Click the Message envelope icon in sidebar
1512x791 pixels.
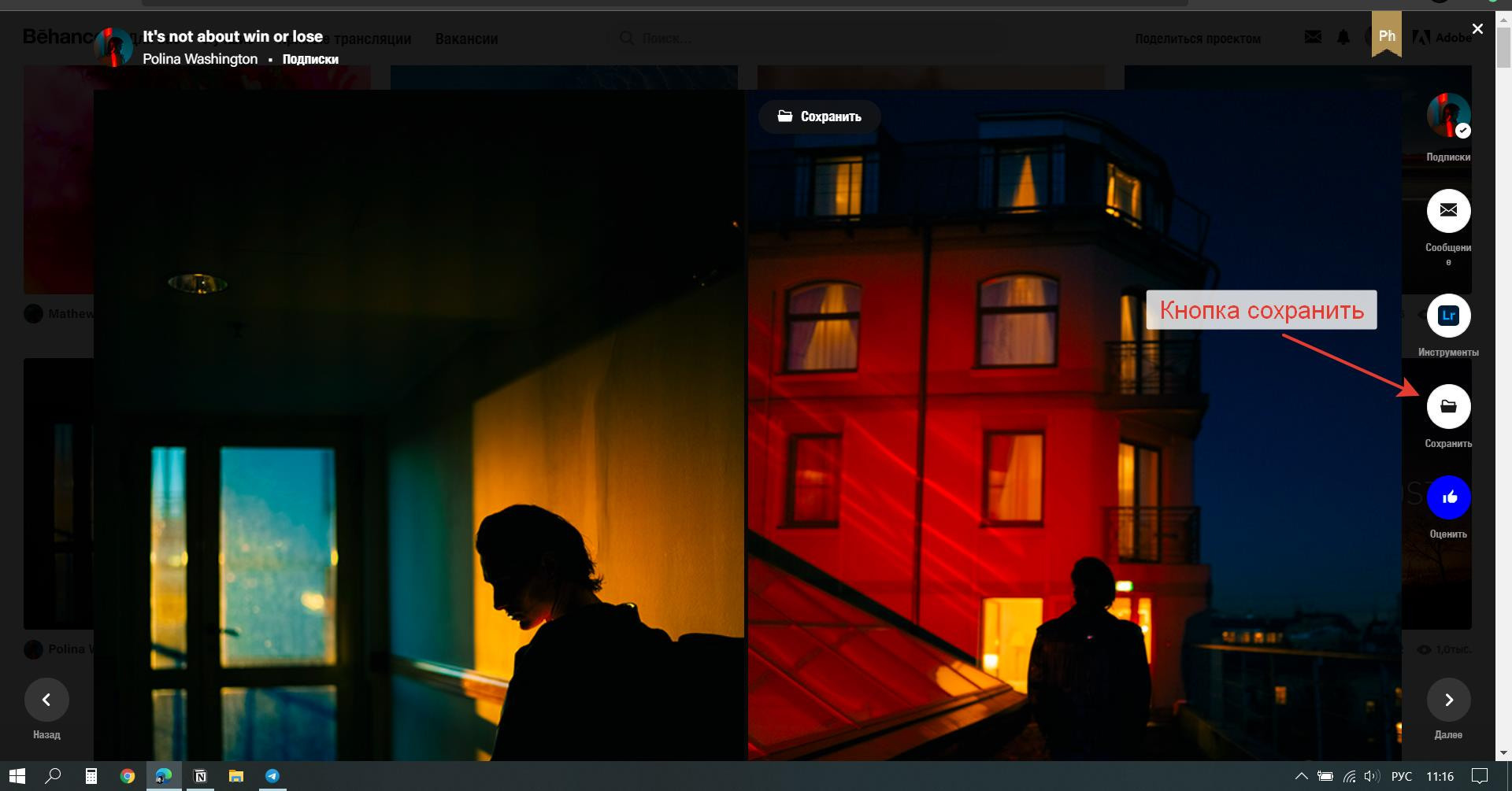tap(1448, 211)
